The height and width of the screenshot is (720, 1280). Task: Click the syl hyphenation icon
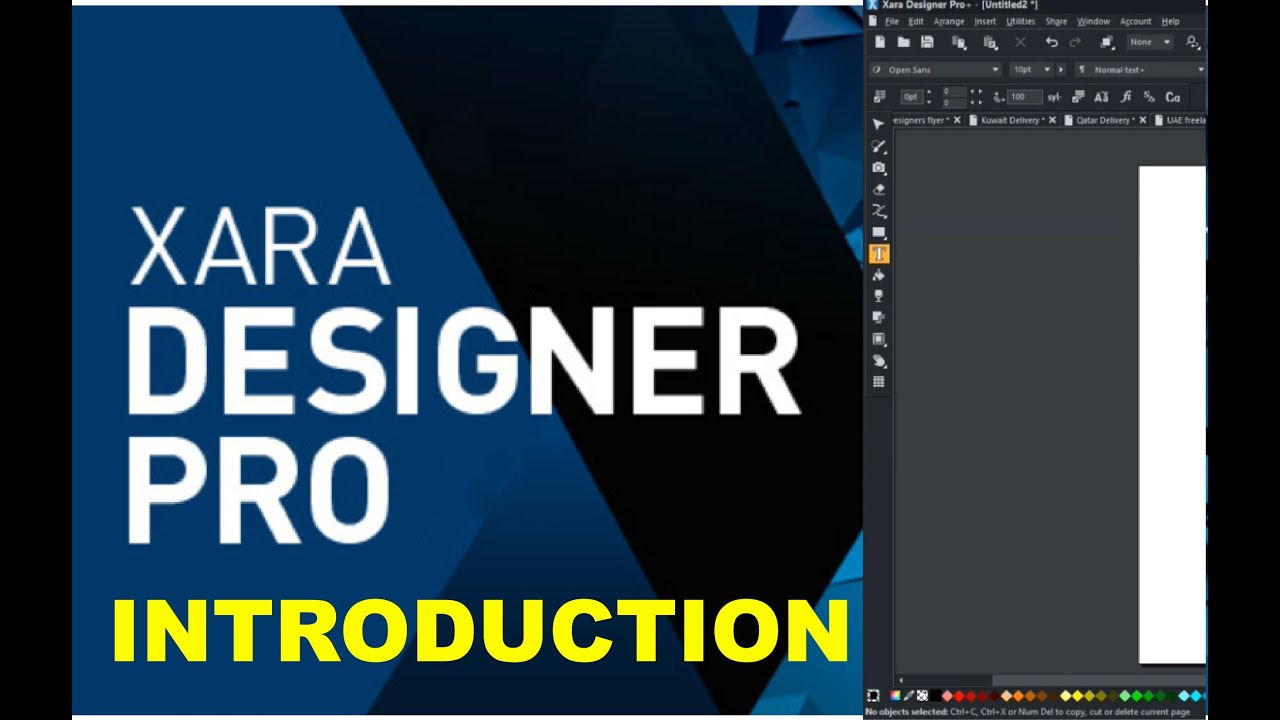[x=1053, y=97]
